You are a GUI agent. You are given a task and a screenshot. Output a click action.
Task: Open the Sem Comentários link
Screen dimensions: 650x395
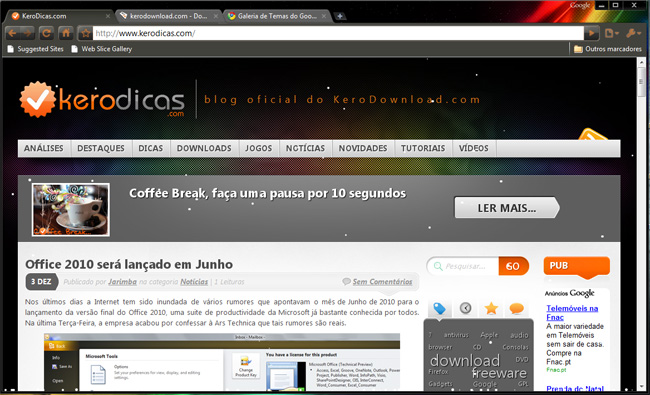382,282
